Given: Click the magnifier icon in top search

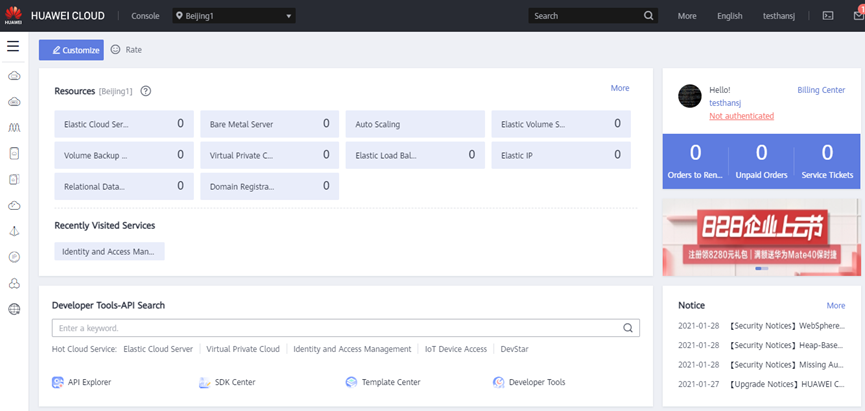Looking at the screenshot, I should click(649, 16).
